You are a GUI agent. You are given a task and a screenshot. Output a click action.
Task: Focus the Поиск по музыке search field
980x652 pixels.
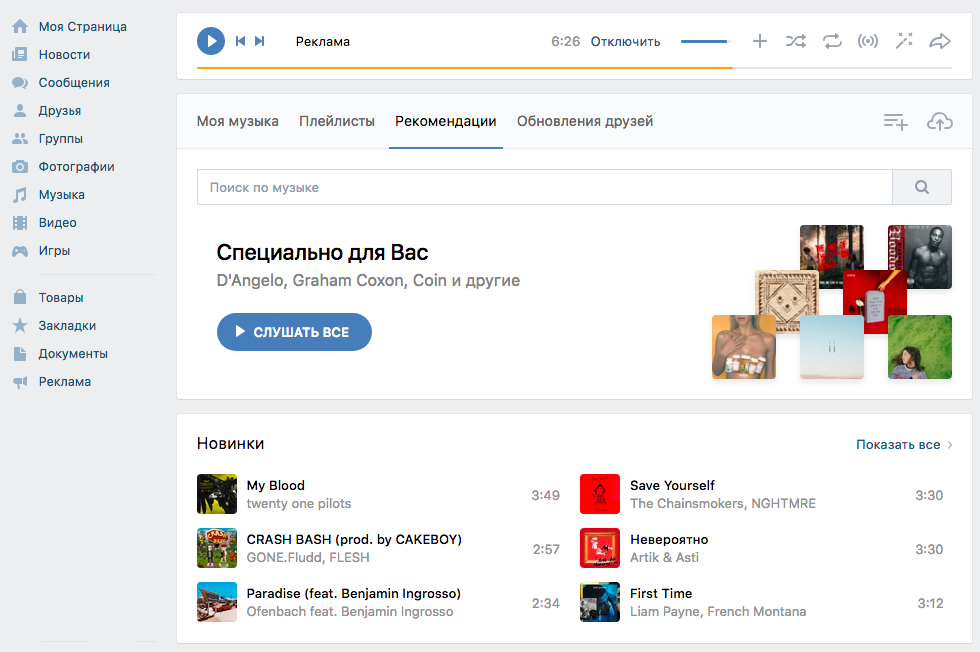(x=544, y=187)
